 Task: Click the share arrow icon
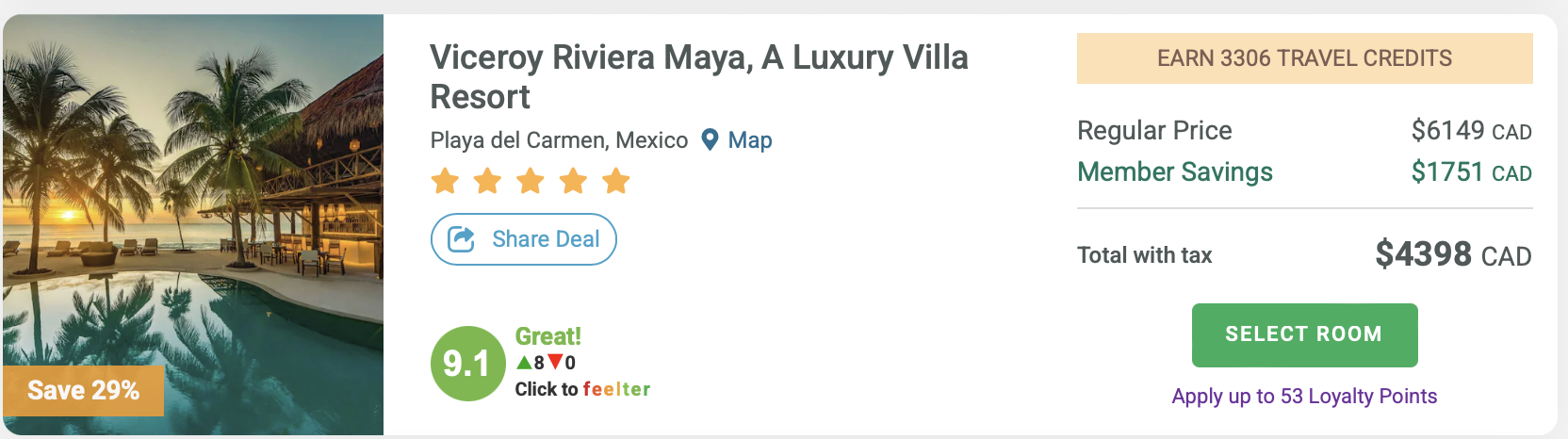point(461,239)
